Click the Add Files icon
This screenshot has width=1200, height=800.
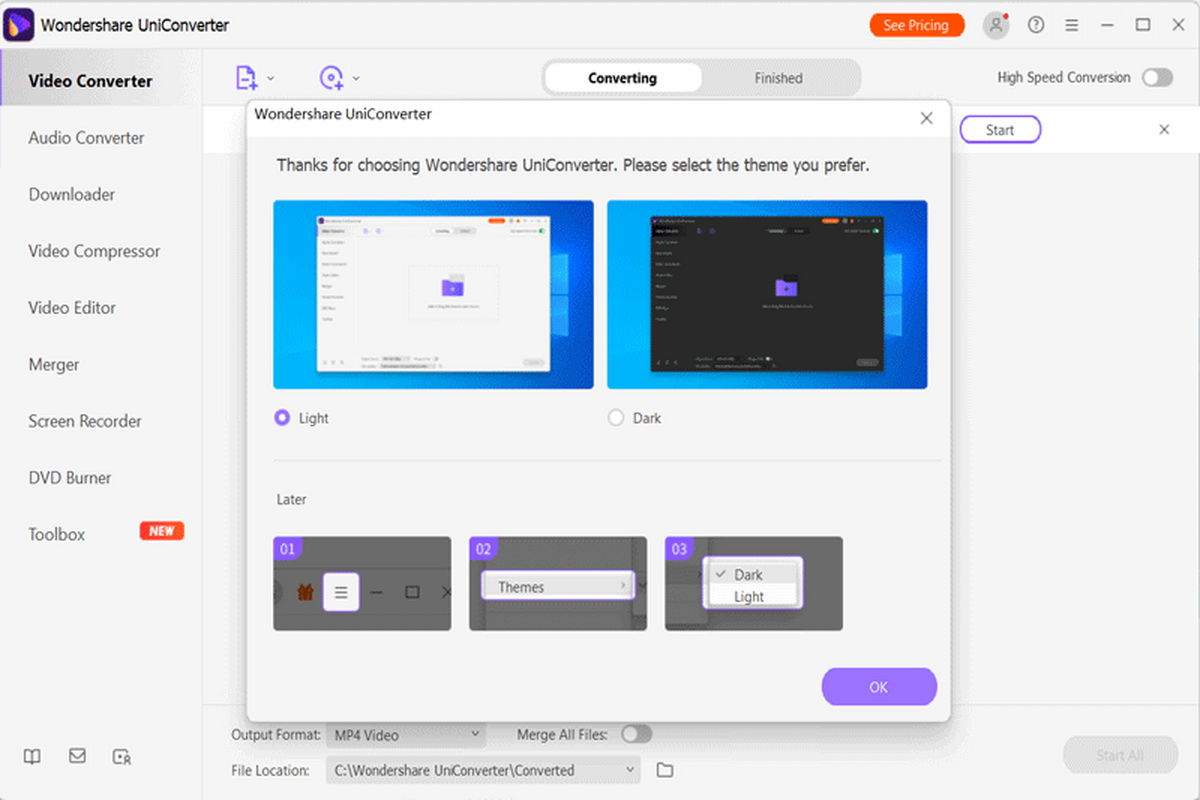tap(245, 77)
